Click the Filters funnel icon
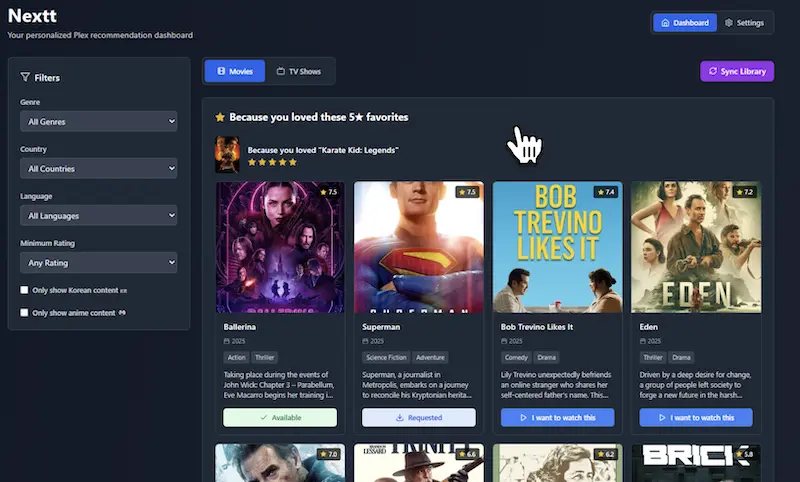 click(24, 77)
